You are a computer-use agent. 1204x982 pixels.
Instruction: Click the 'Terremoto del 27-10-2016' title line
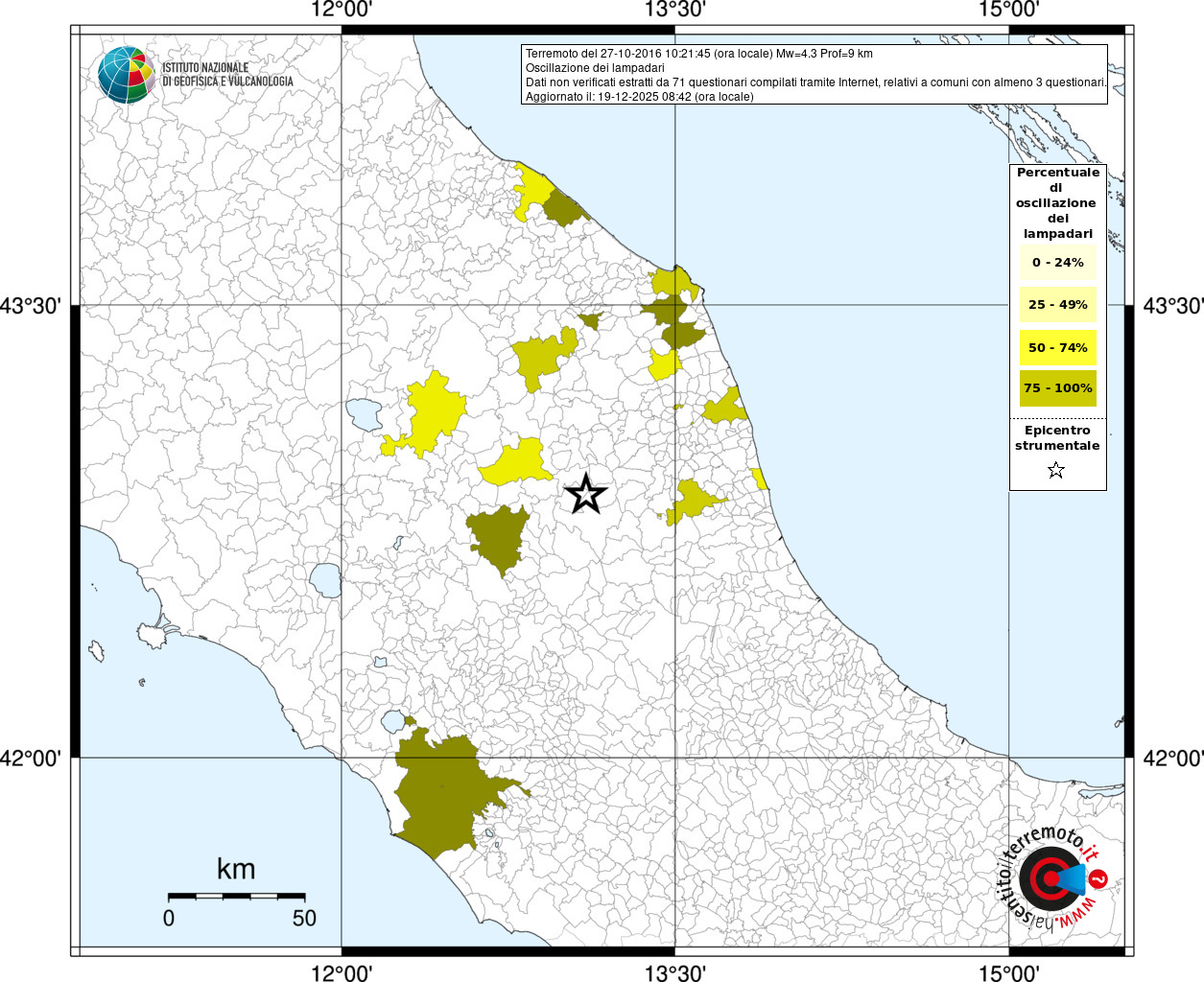698,54
